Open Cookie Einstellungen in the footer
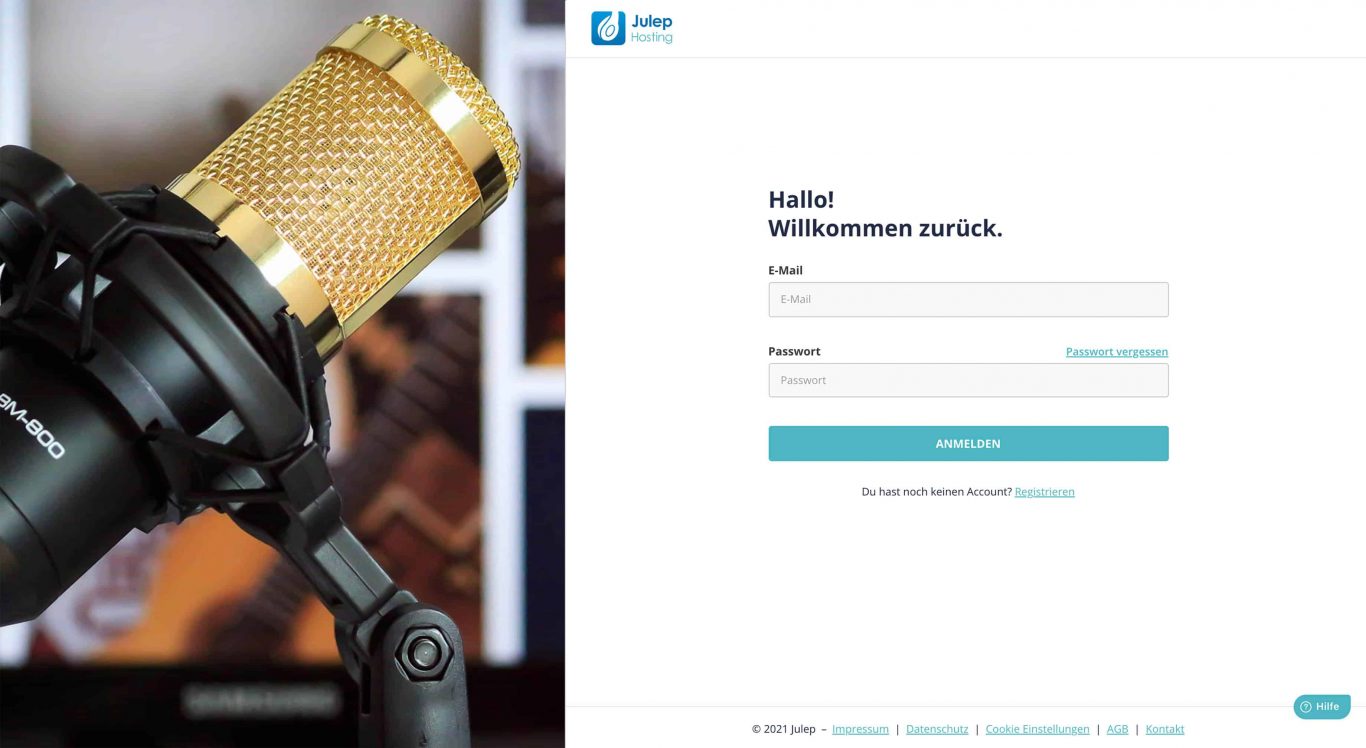 [1038, 729]
